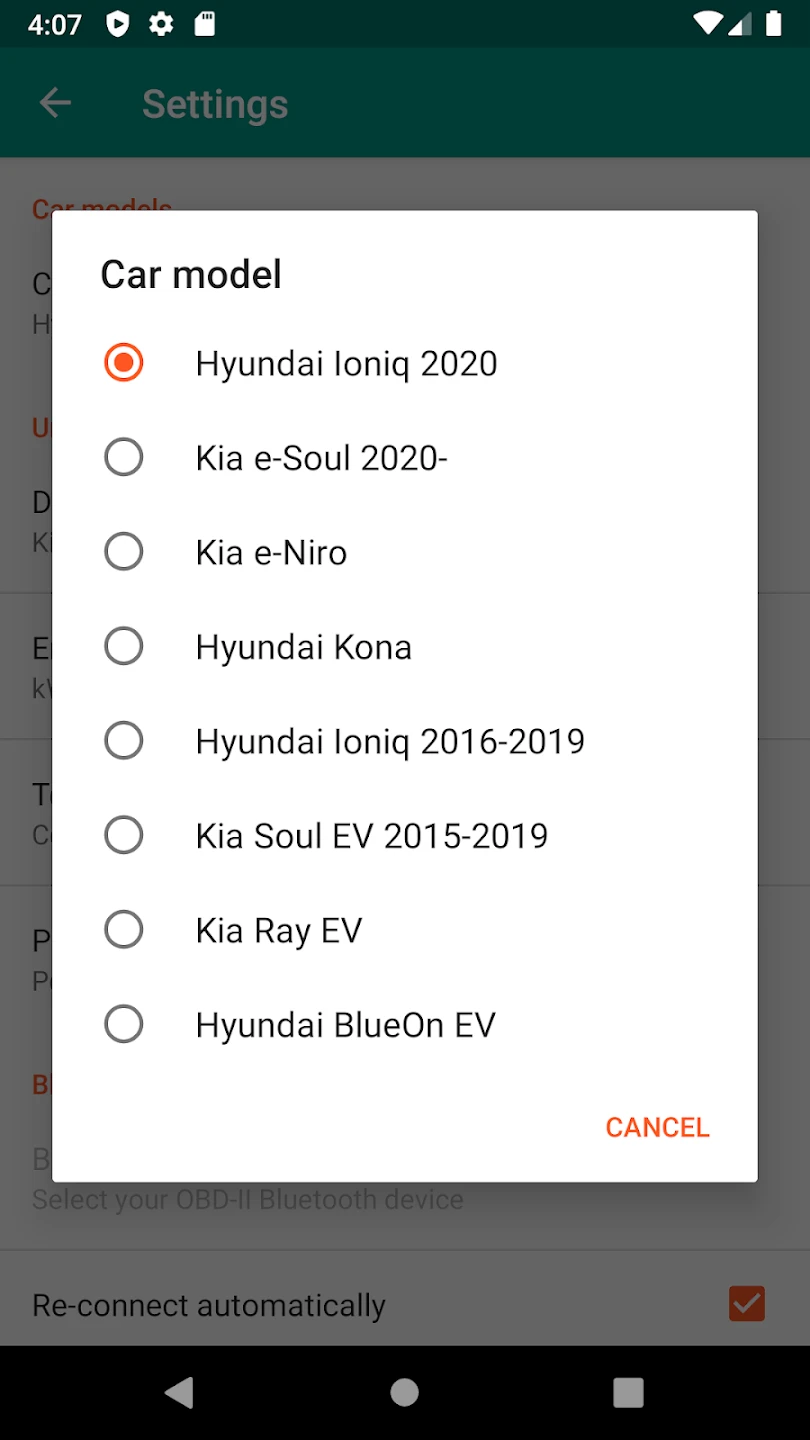Choose the Hyundai Kona radio option
810x1440 pixels.
124,647
